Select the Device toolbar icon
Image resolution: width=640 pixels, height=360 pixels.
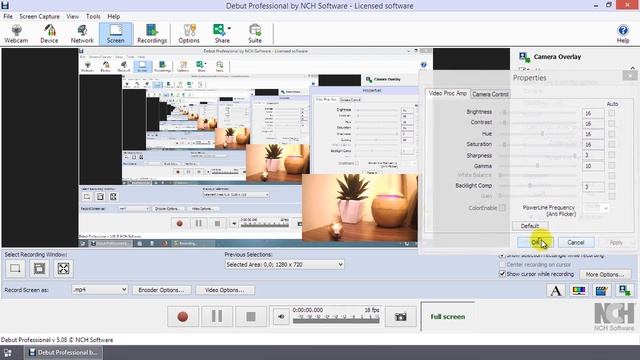(49, 34)
